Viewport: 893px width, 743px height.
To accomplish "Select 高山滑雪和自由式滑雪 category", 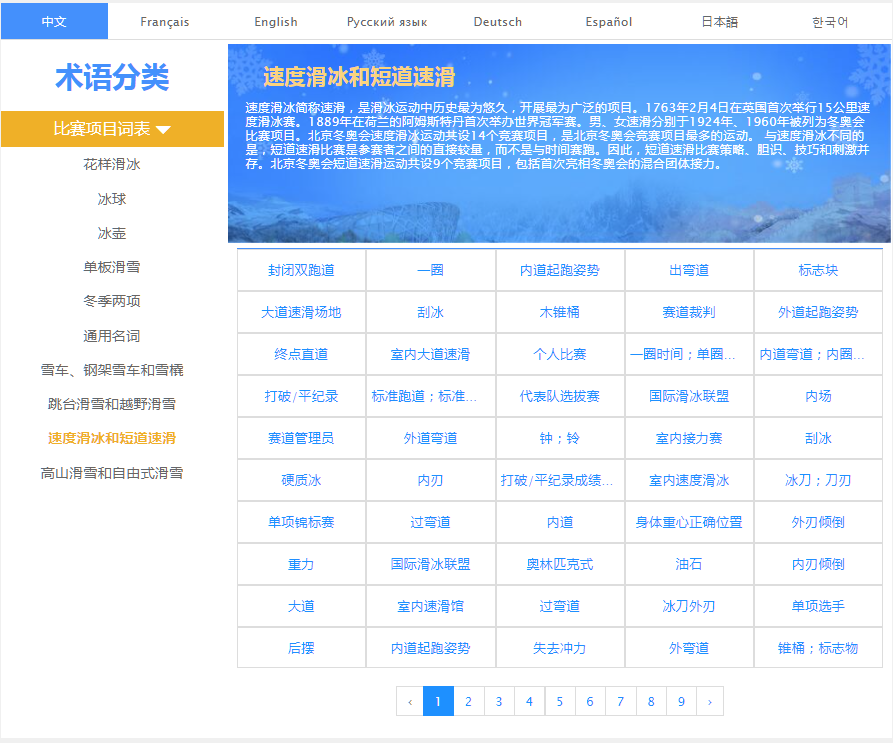I will 112,473.
